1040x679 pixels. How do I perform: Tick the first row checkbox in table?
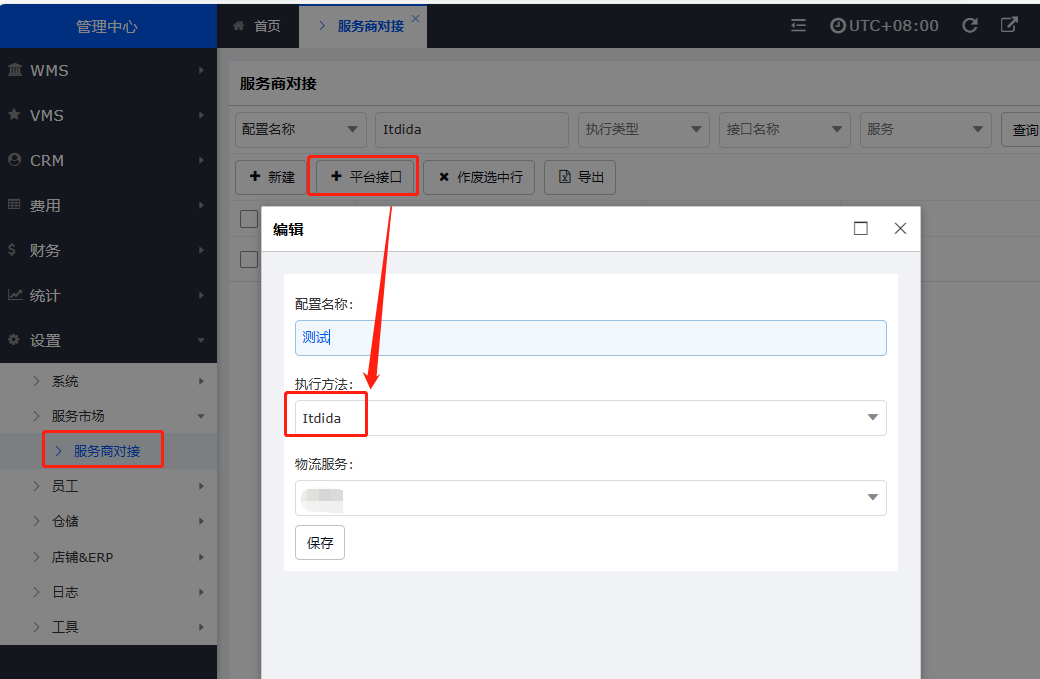tap(249, 219)
